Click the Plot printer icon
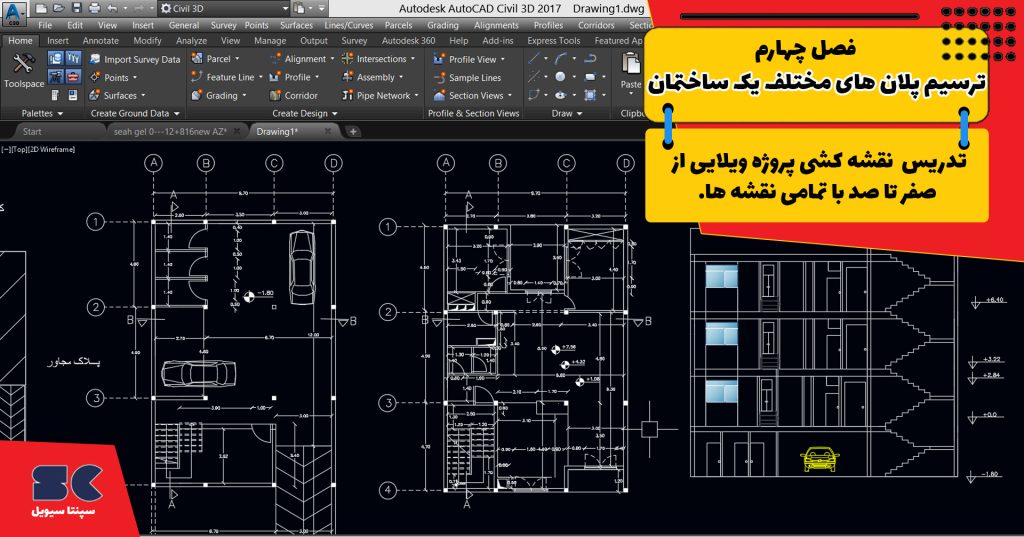The width and height of the screenshot is (1024, 537). click(95, 8)
